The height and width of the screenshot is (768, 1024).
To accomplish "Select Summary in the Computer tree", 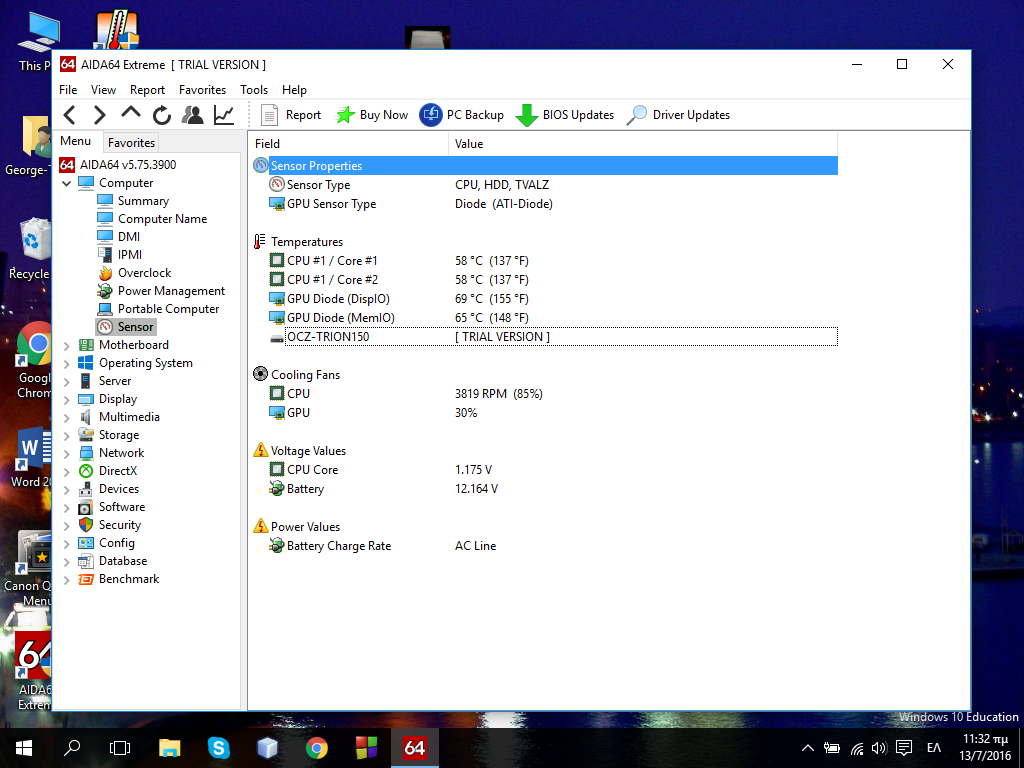I will click(133, 201).
